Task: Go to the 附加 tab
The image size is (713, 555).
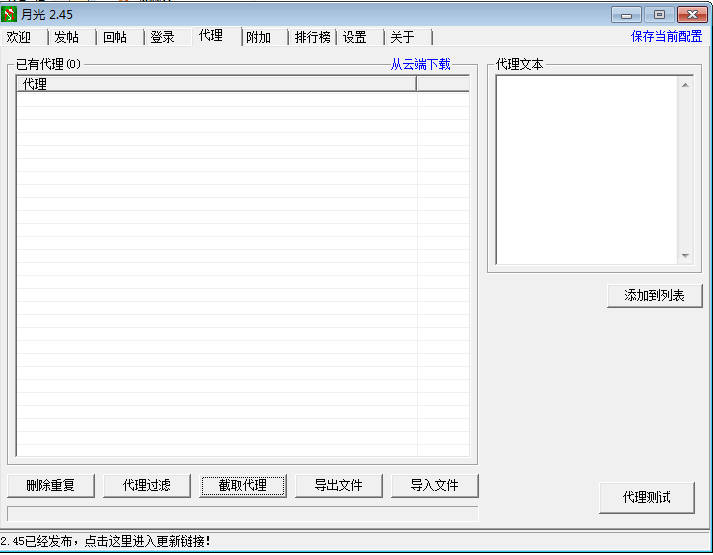Action: pyautogui.click(x=259, y=37)
